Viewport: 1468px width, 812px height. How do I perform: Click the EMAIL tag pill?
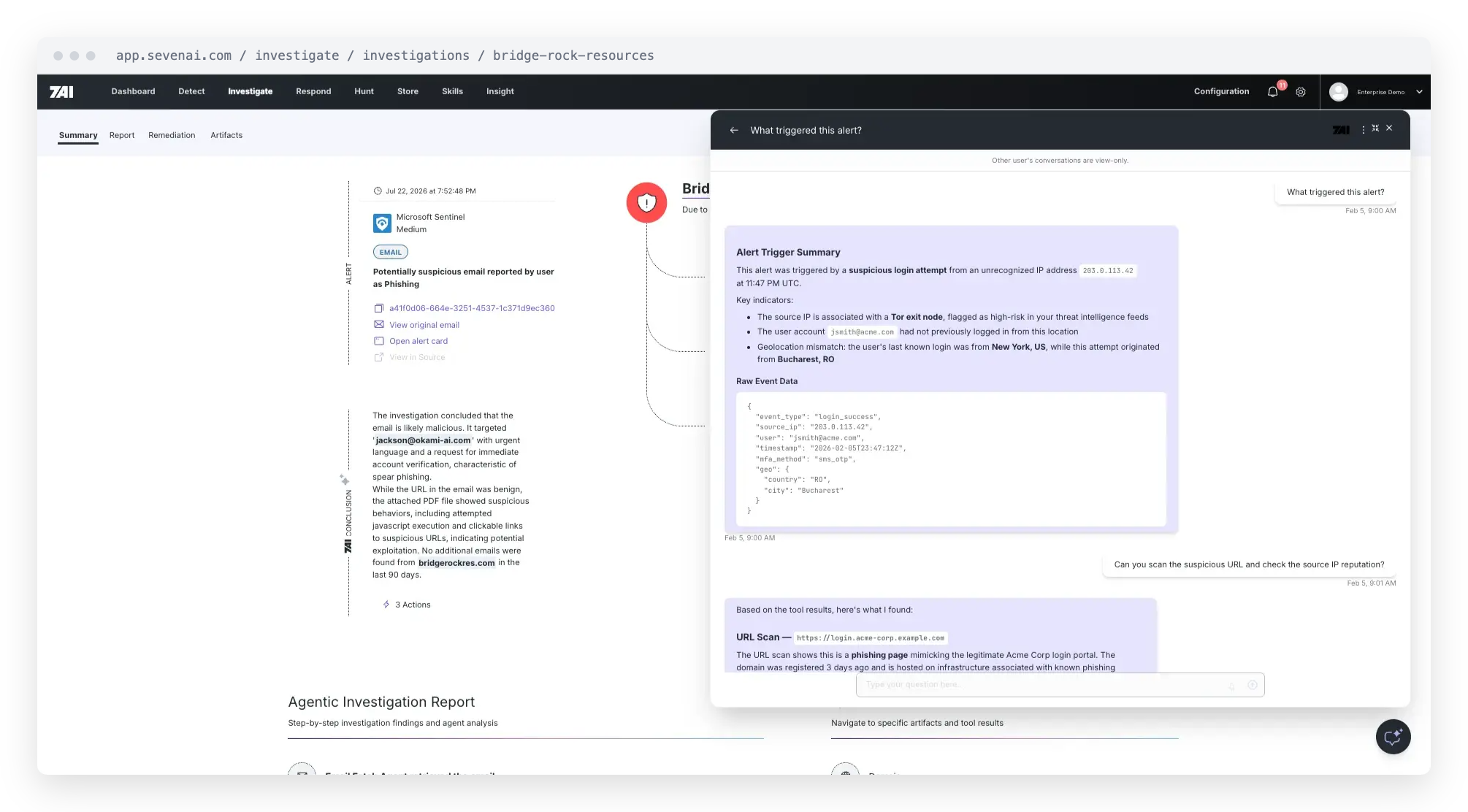(391, 253)
